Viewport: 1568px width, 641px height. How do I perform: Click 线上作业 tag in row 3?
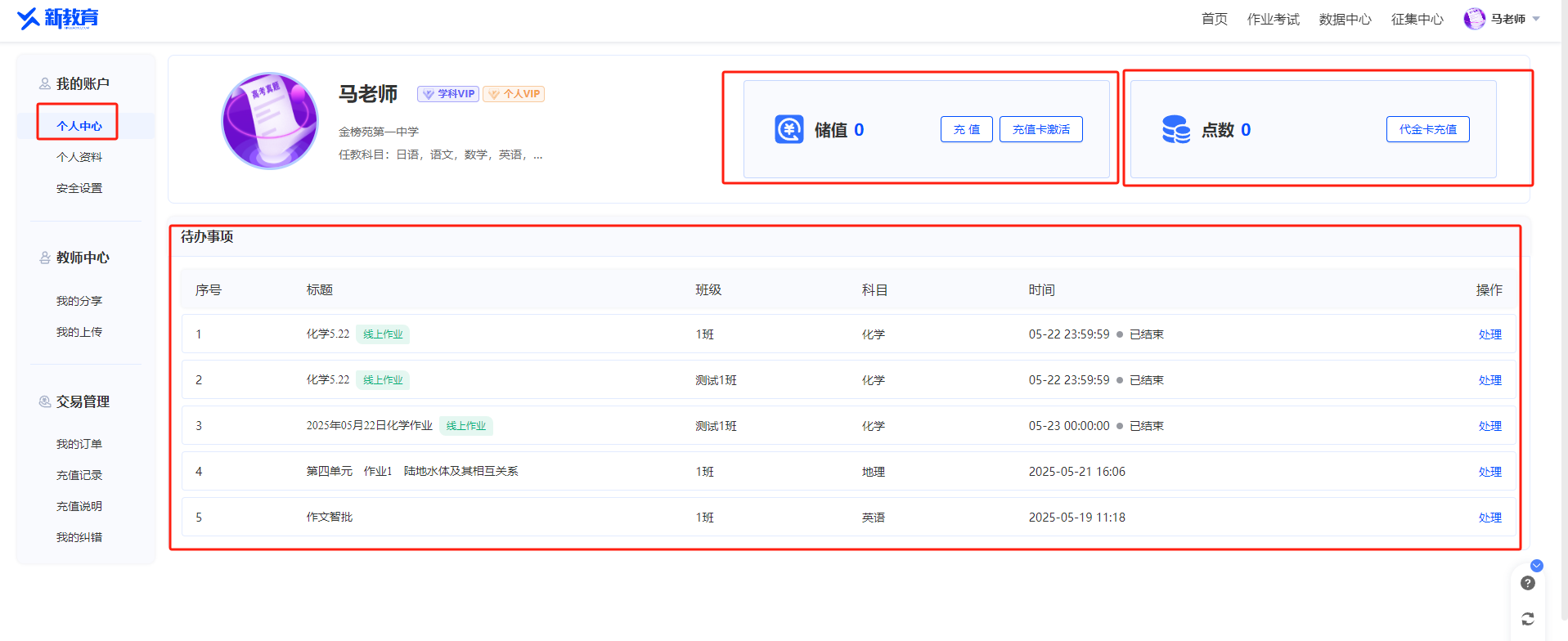coord(466,426)
